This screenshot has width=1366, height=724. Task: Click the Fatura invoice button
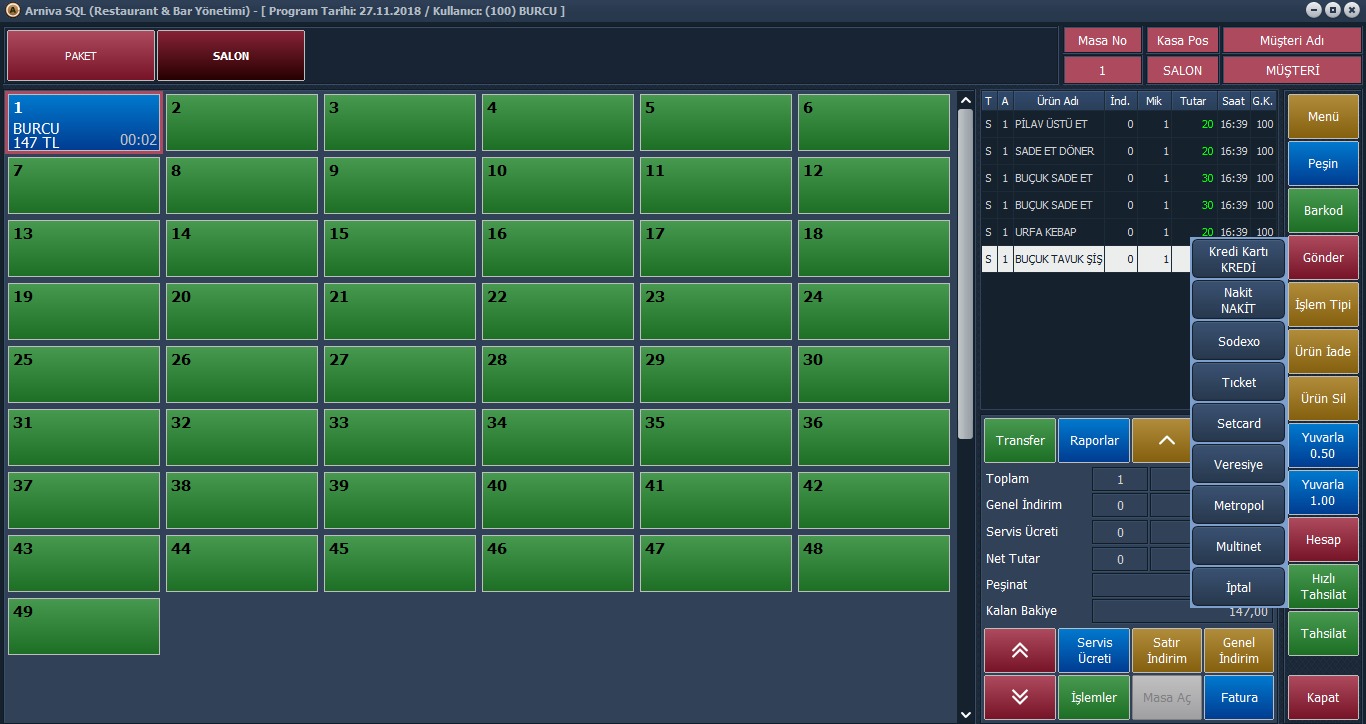[1239, 697]
